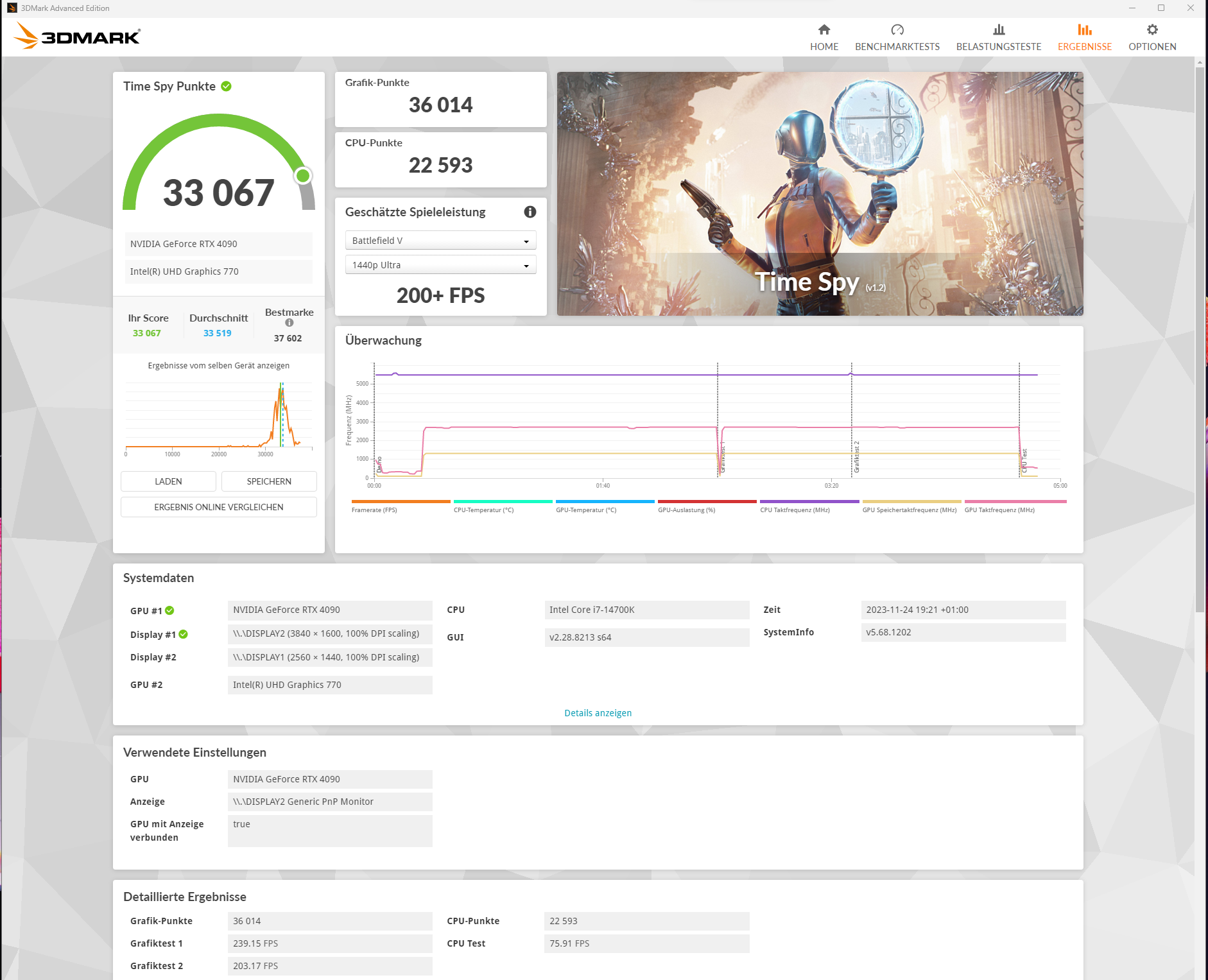Screen dimensions: 1208x980
Task: Maximize the 3DMark window
Action: click(x=1161, y=8)
